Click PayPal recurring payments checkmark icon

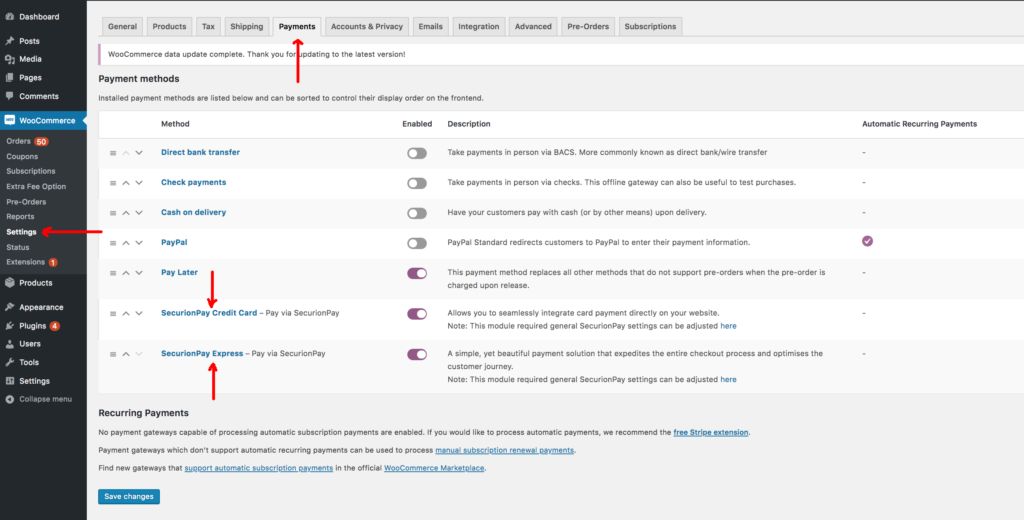867,241
